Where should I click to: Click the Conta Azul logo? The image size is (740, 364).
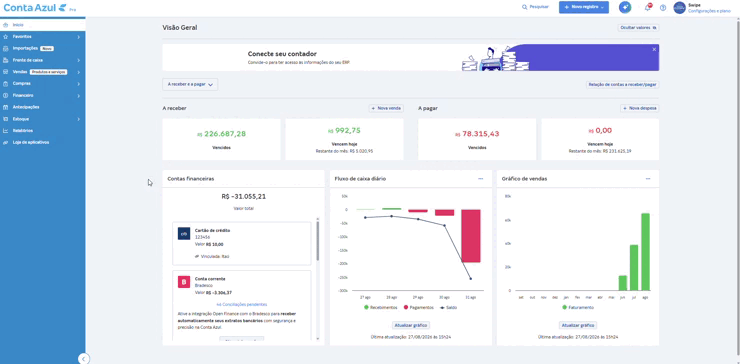pos(35,8)
